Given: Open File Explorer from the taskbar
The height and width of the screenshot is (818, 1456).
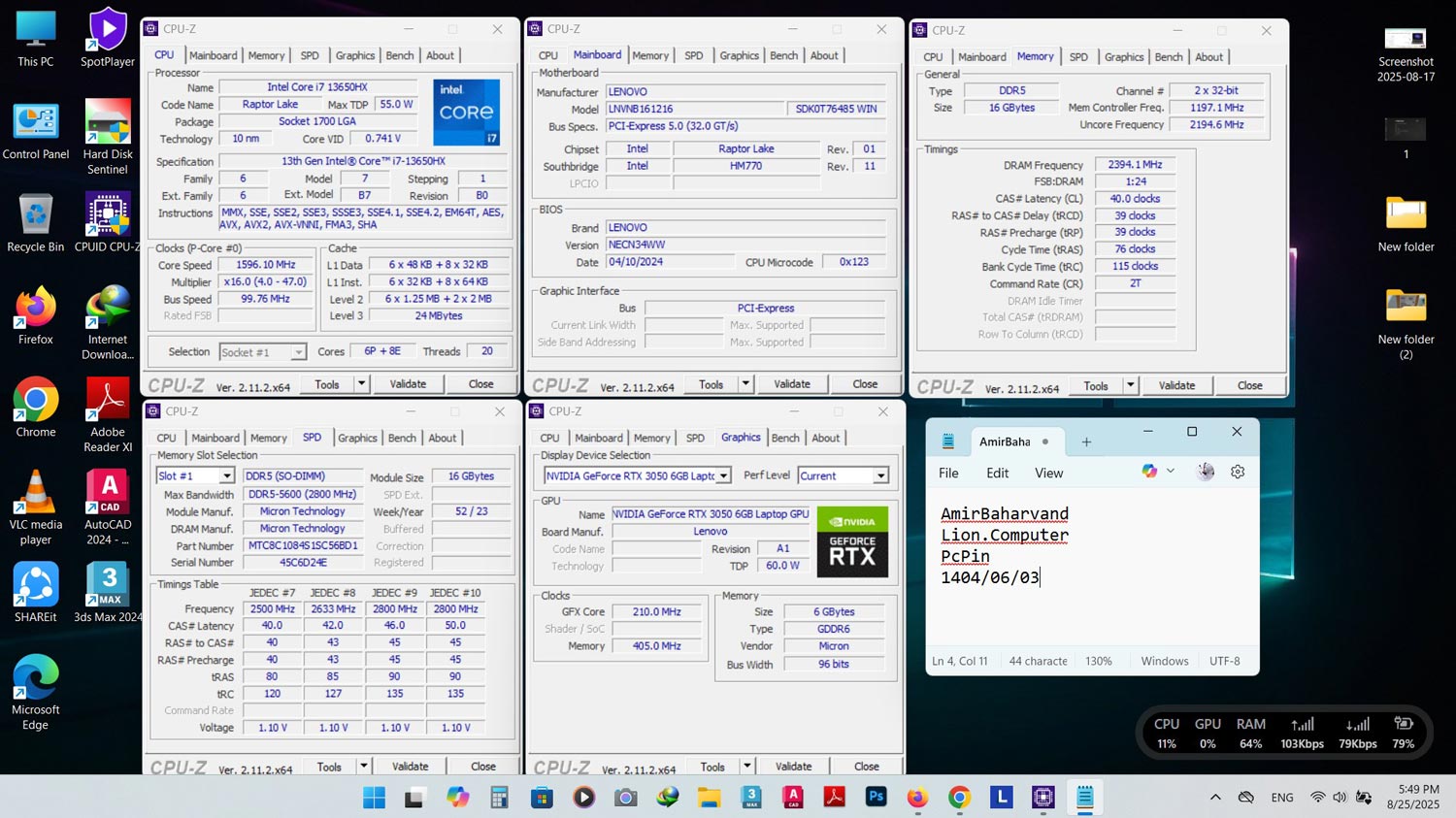Looking at the screenshot, I should tap(709, 798).
